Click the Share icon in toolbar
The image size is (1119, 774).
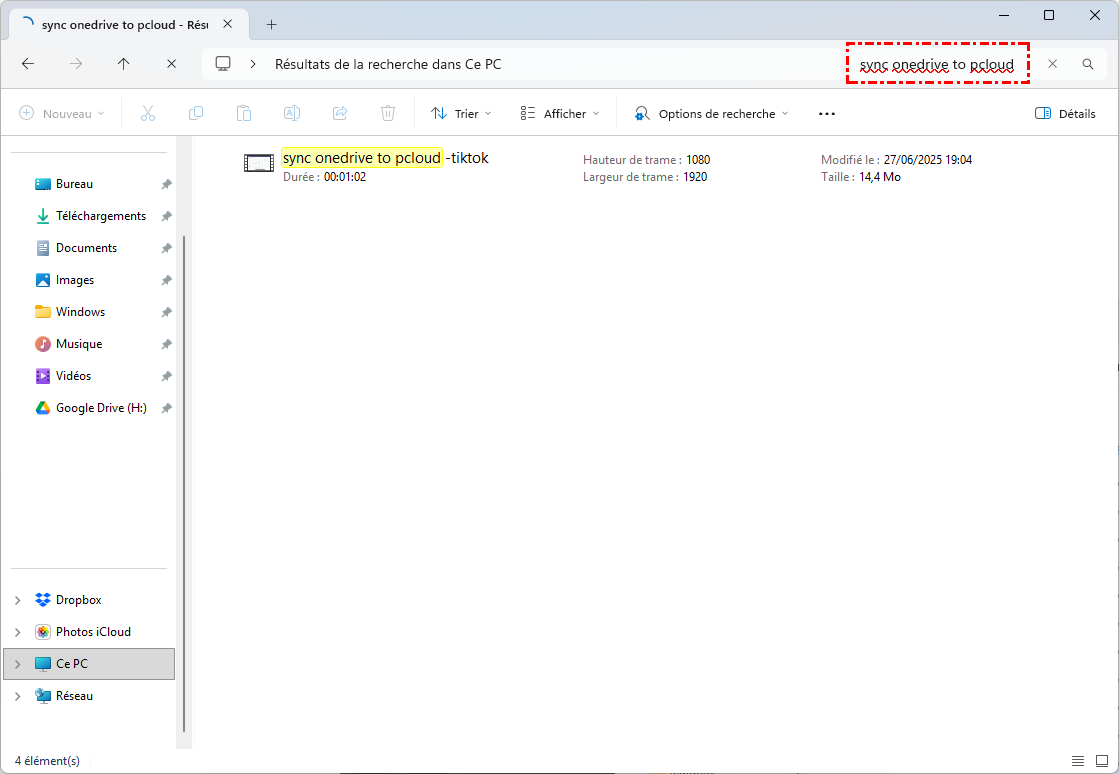click(340, 114)
